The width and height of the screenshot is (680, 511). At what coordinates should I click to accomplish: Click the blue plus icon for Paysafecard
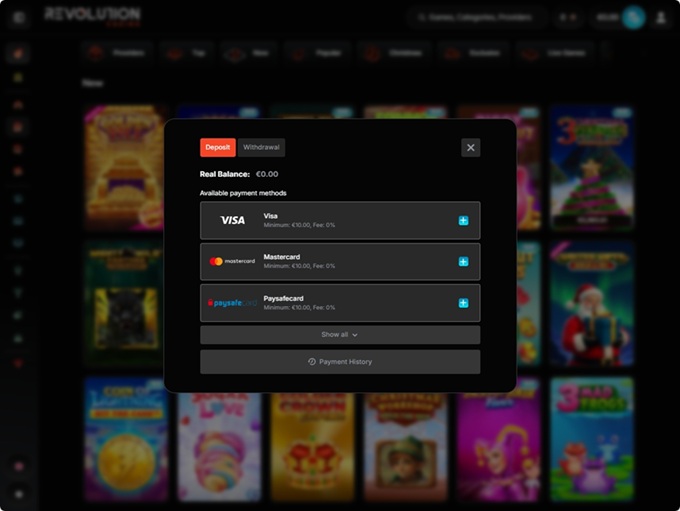click(463, 302)
